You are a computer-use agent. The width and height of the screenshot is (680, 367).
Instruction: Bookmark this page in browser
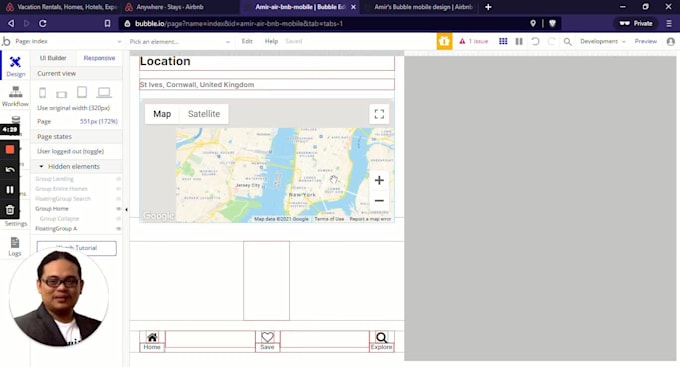point(108,23)
